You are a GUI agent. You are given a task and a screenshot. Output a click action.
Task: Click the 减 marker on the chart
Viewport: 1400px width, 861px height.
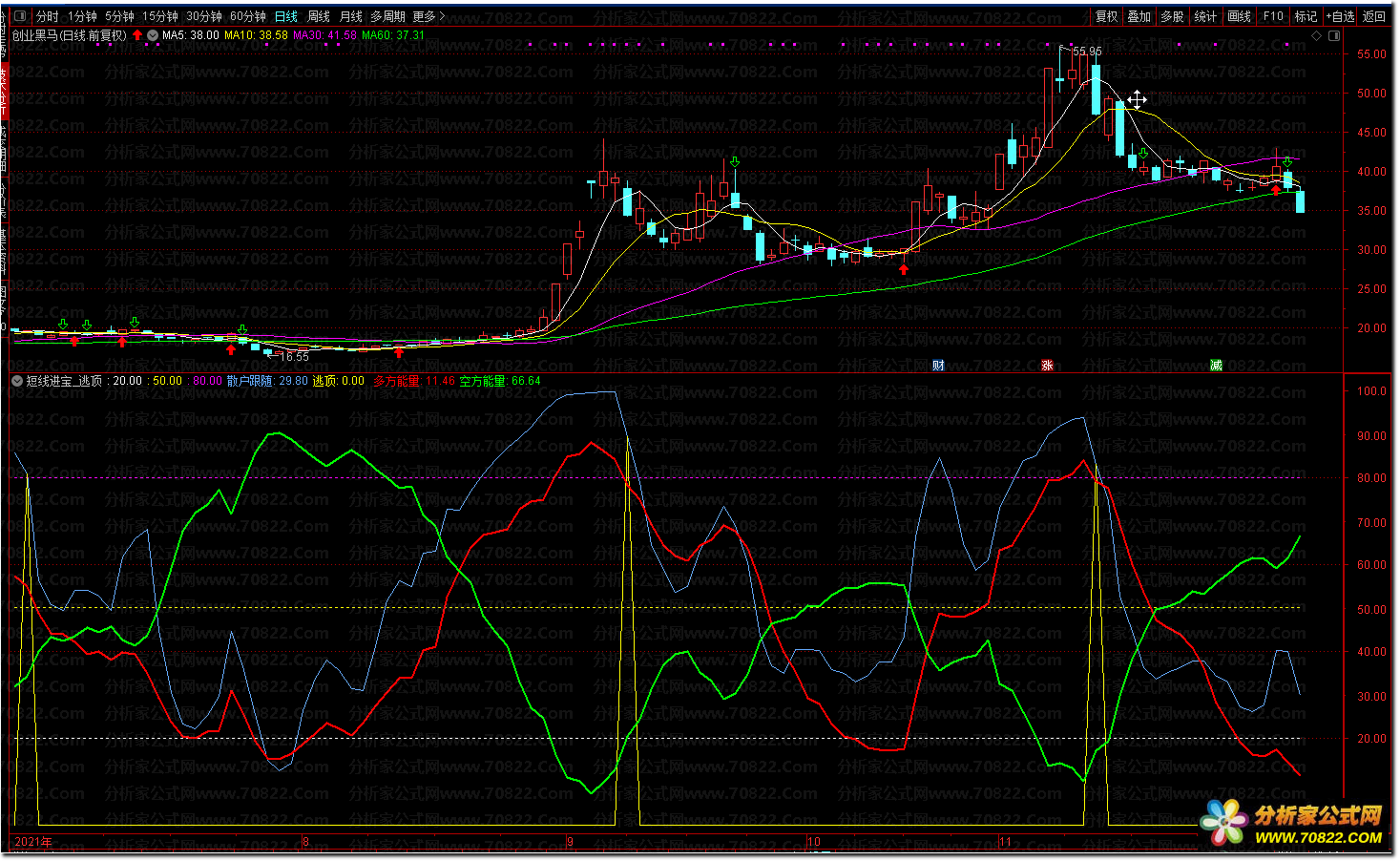pos(1216,366)
